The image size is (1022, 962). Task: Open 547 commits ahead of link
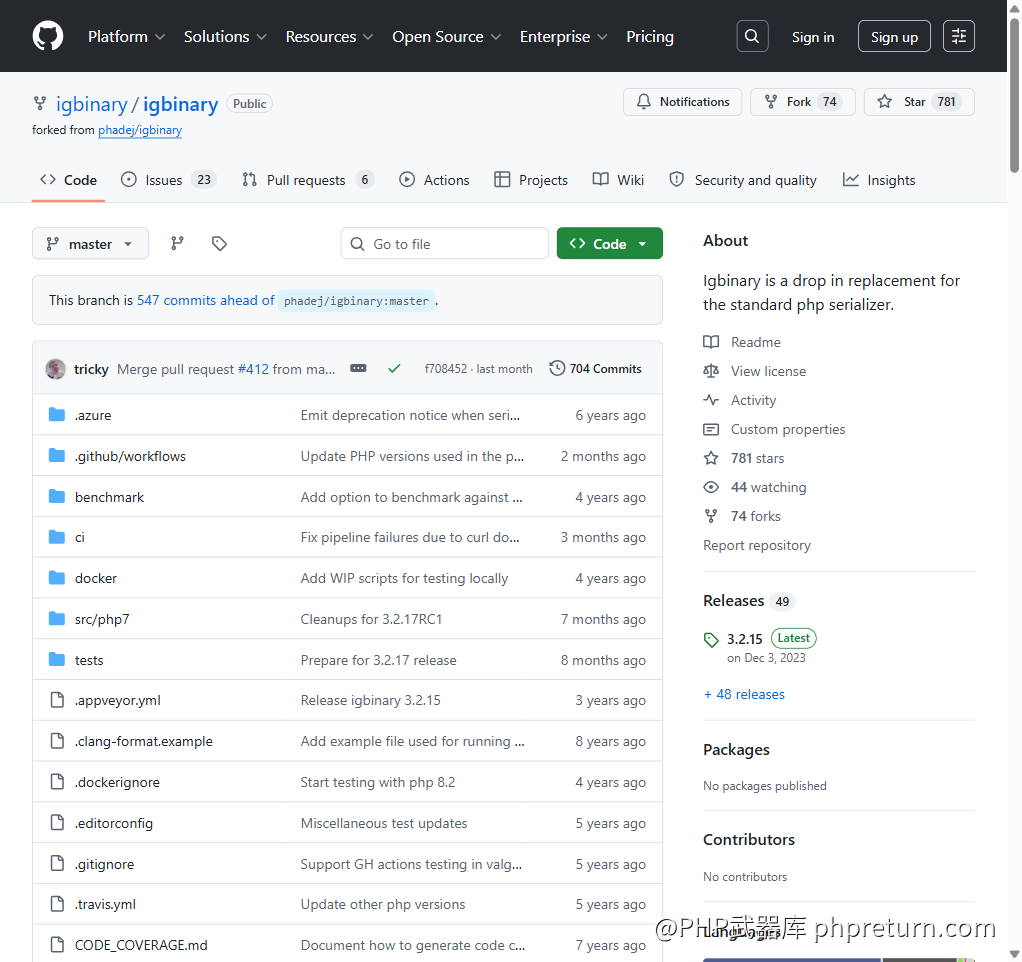(206, 300)
